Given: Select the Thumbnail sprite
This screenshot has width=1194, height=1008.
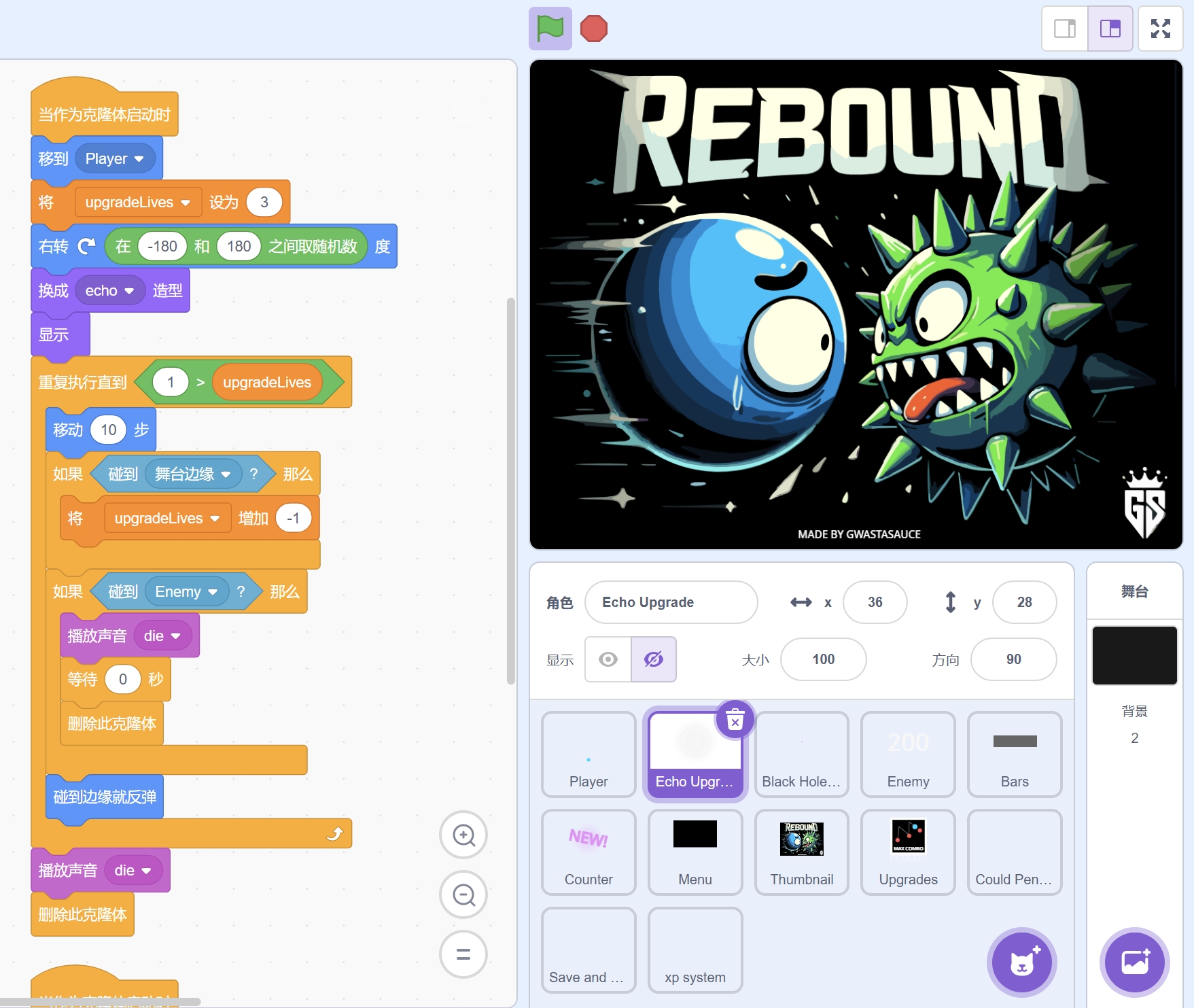Looking at the screenshot, I should point(802,852).
